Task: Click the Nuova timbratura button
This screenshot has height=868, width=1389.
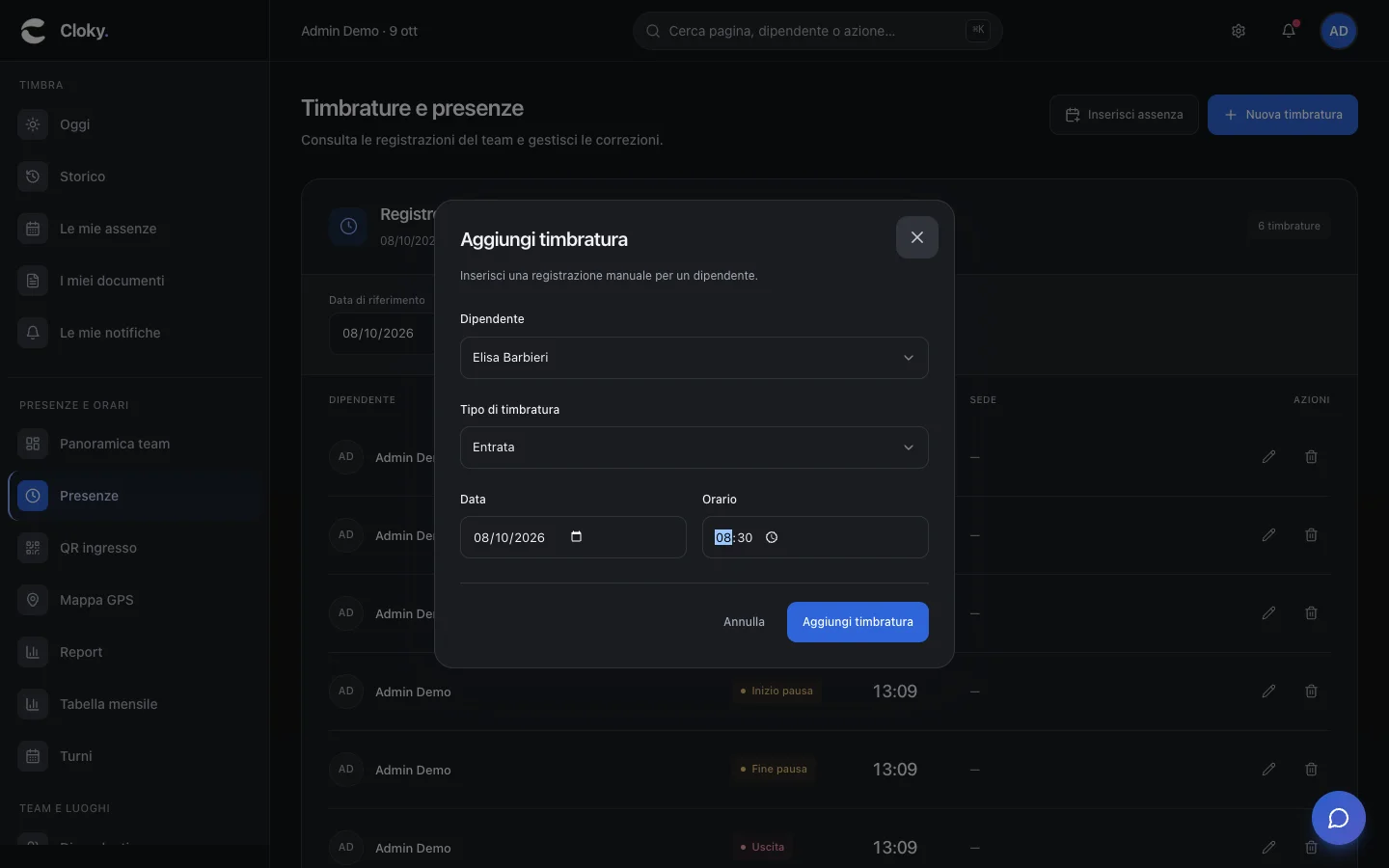Action: tap(1283, 115)
